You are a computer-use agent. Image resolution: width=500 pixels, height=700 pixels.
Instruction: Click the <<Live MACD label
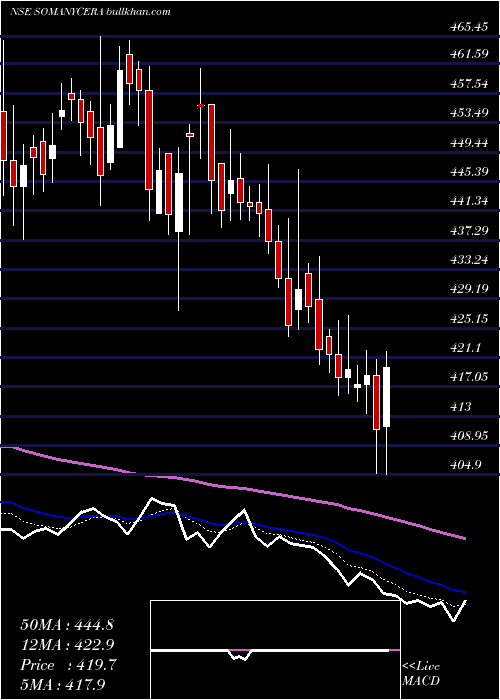[x=421, y=673]
